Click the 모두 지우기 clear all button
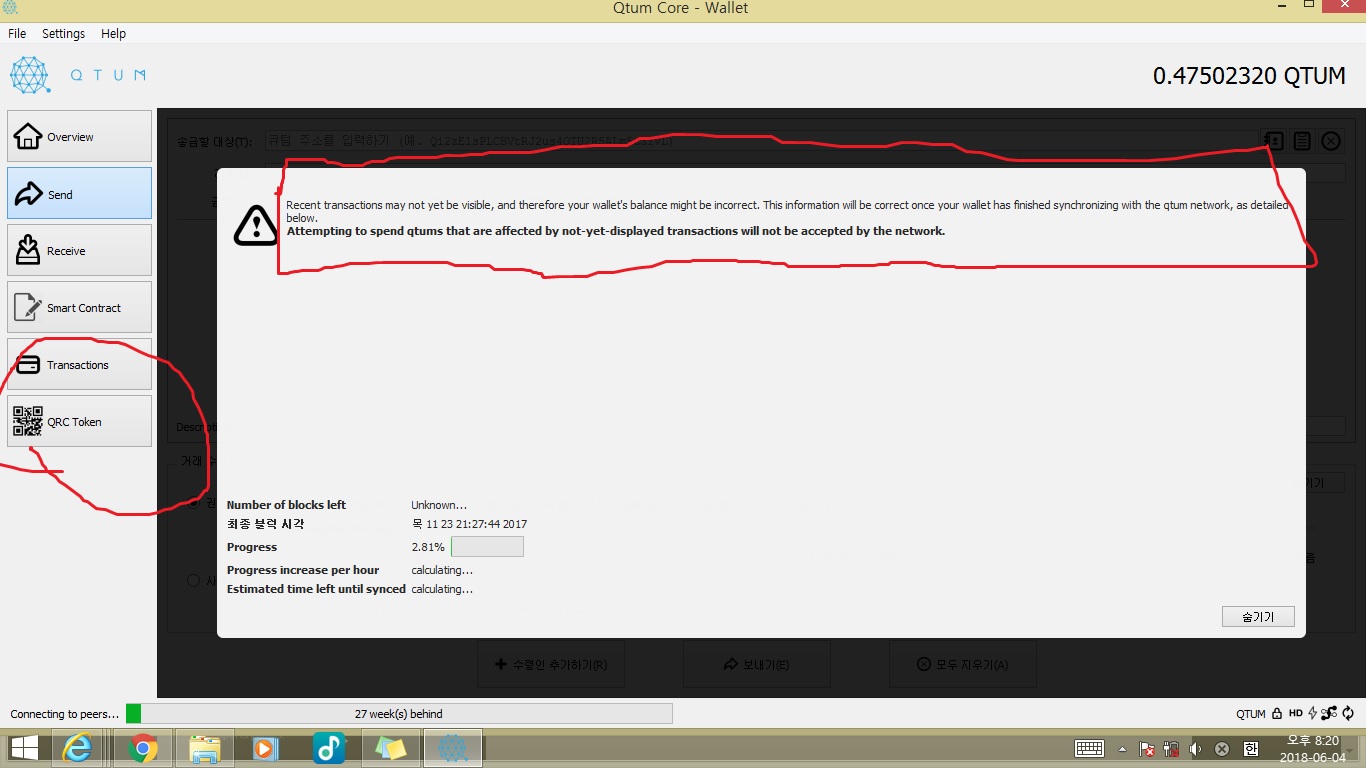 tap(962, 665)
